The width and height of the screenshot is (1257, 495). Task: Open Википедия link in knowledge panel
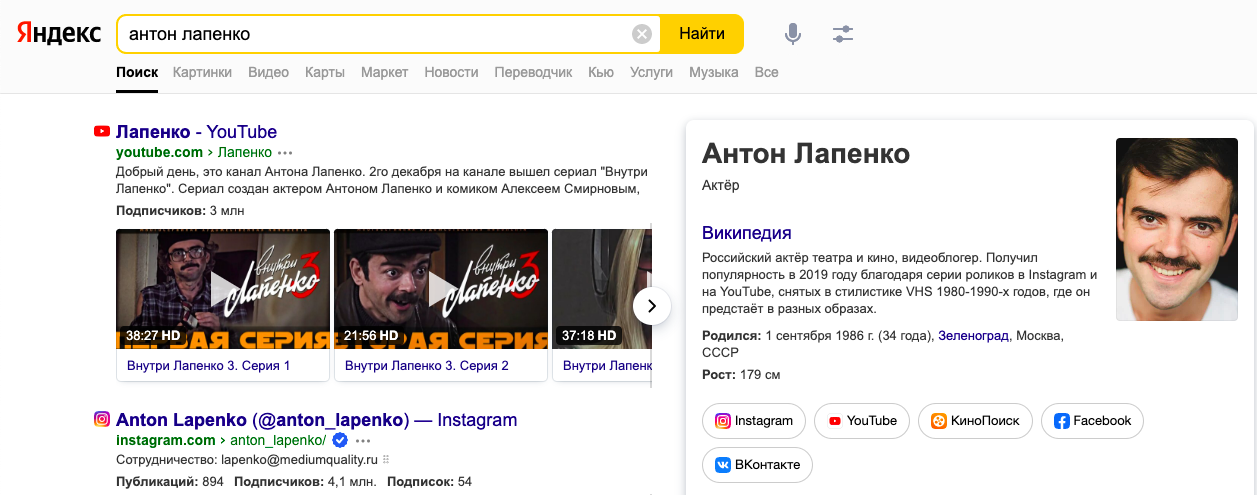747,233
